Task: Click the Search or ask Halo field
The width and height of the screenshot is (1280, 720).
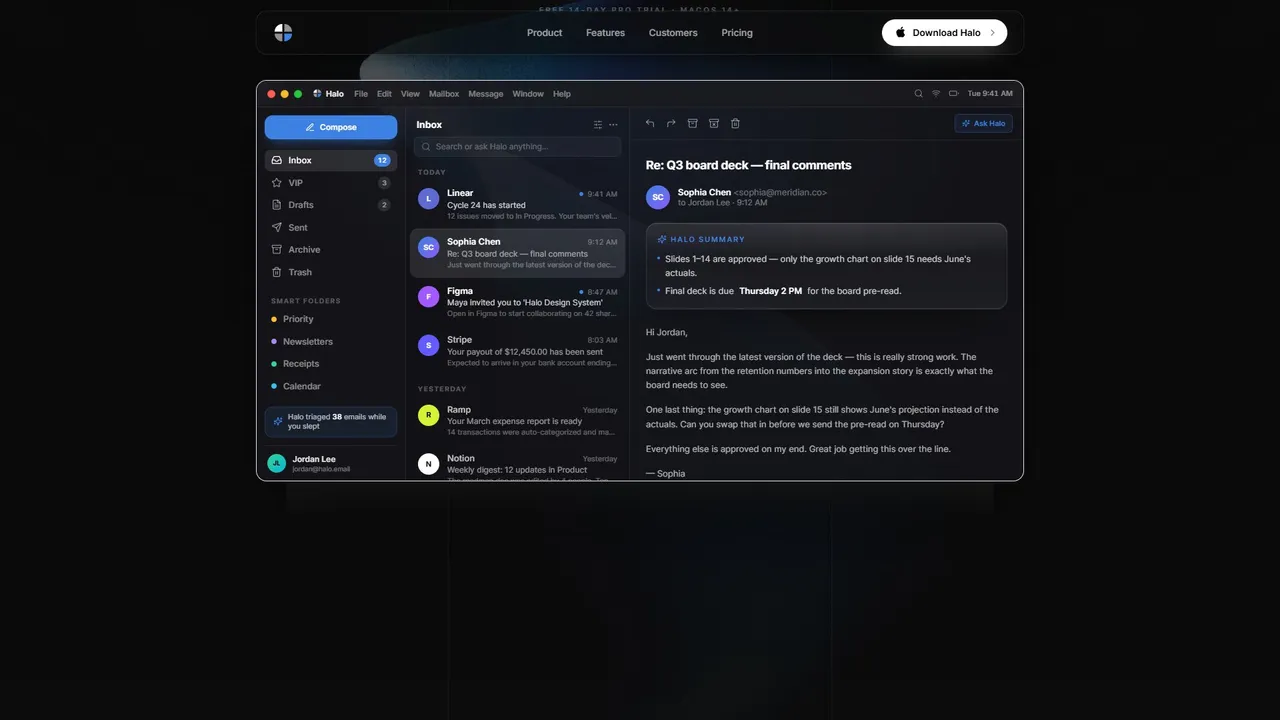Action: pyautogui.click(x=517, y=147)
